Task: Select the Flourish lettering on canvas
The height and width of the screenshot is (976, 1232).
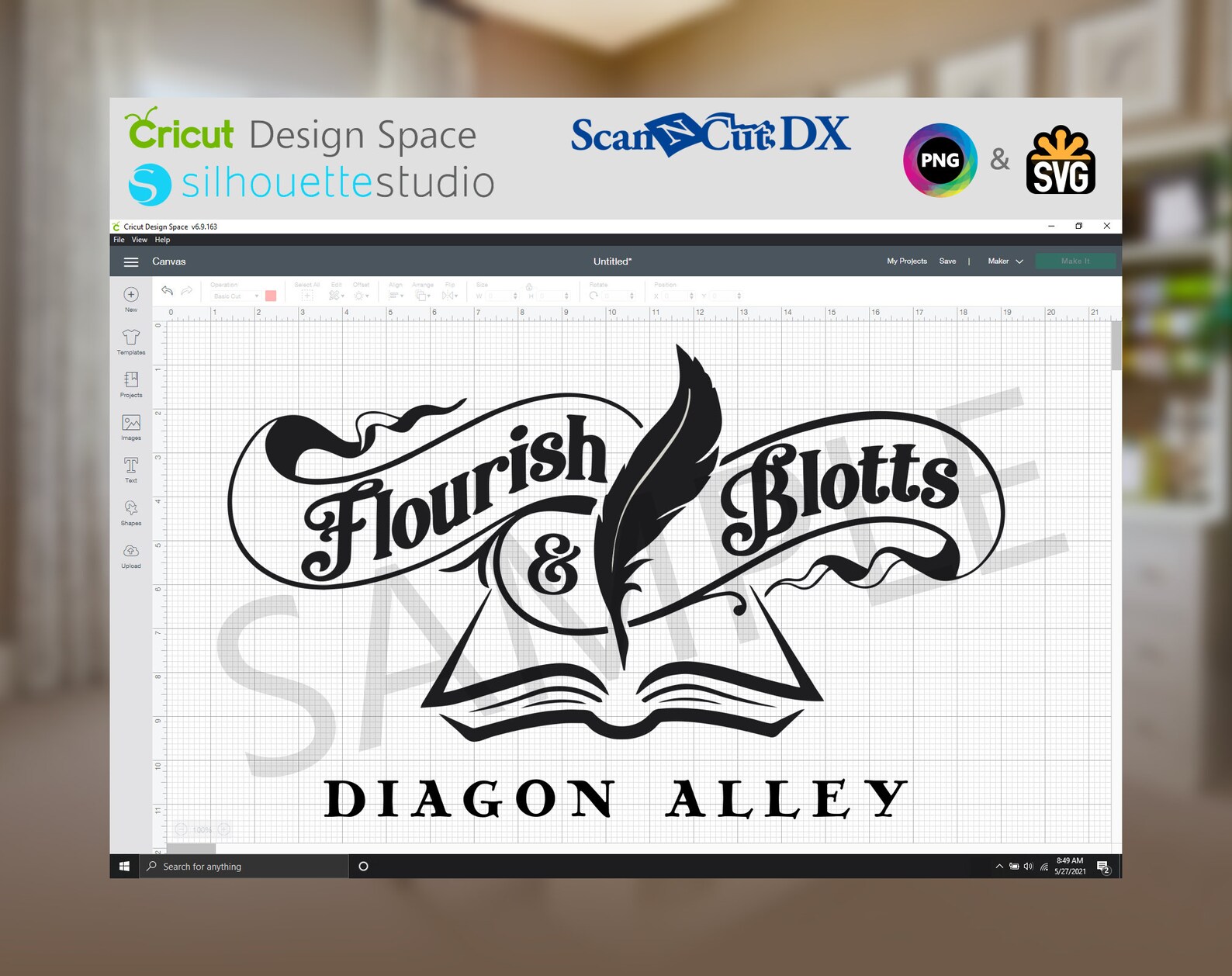Action: pos(454,497)
